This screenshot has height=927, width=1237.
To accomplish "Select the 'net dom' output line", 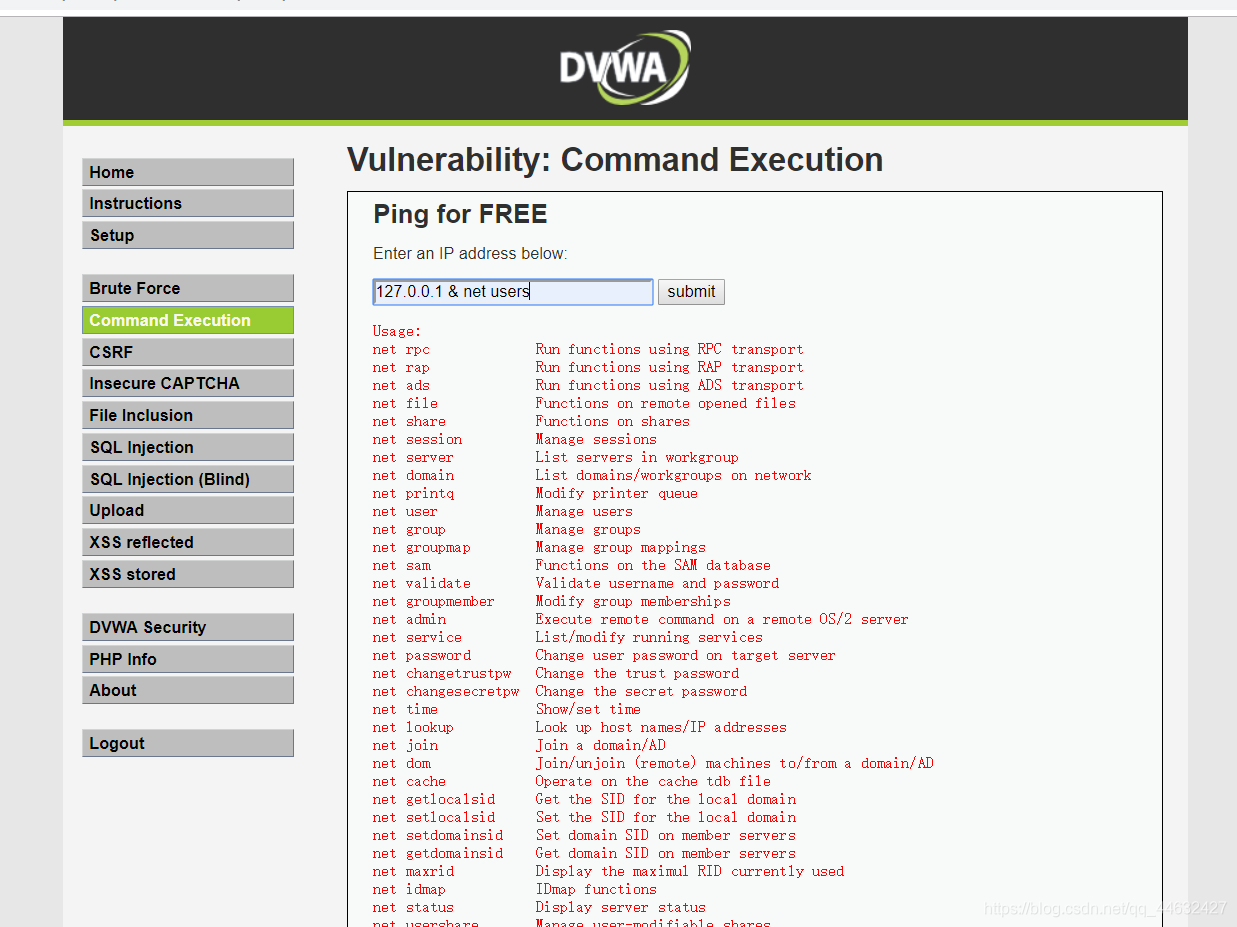I will coord(653,763).
